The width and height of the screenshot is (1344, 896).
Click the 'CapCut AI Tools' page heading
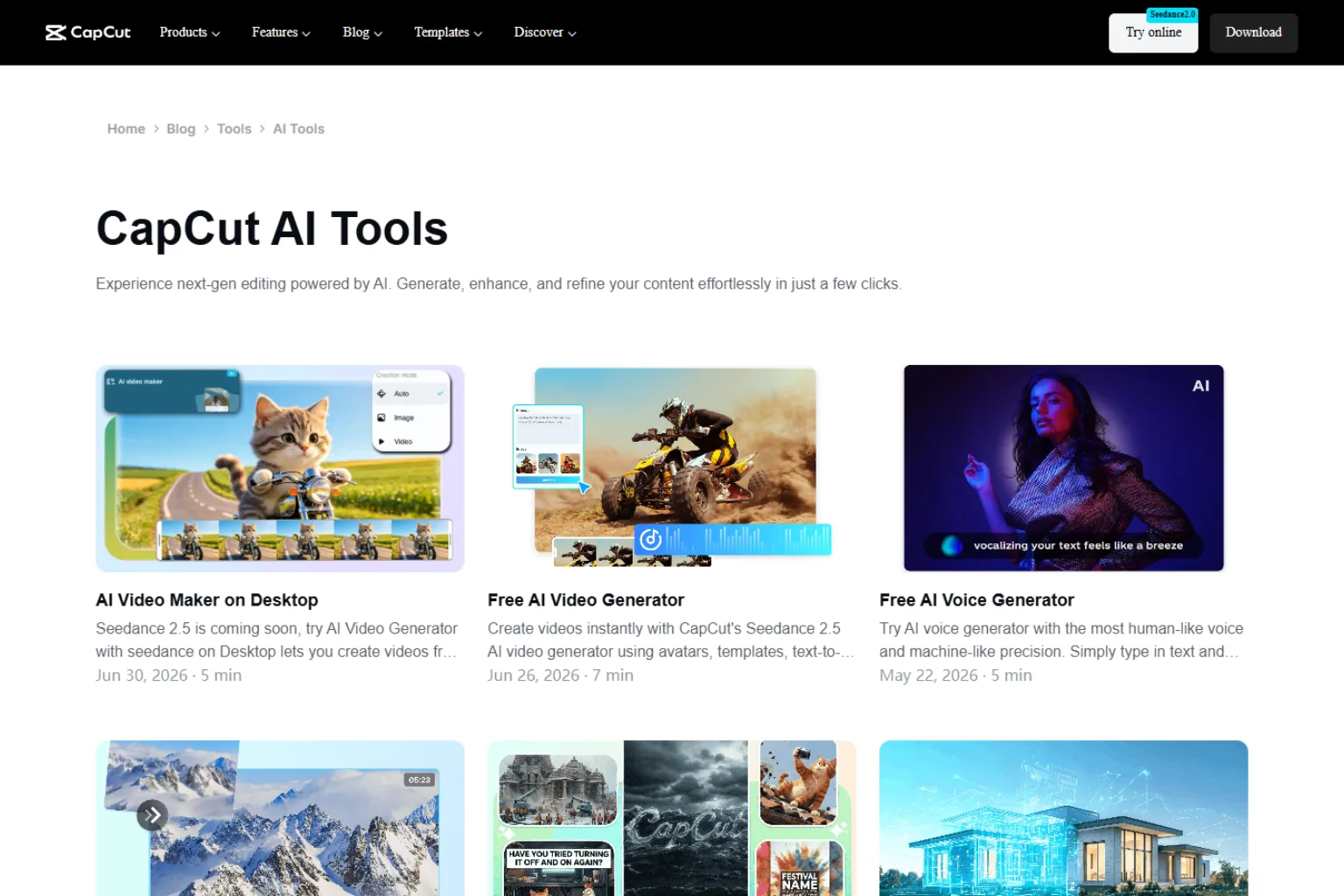pyautogui.click(x=272, y=229)
